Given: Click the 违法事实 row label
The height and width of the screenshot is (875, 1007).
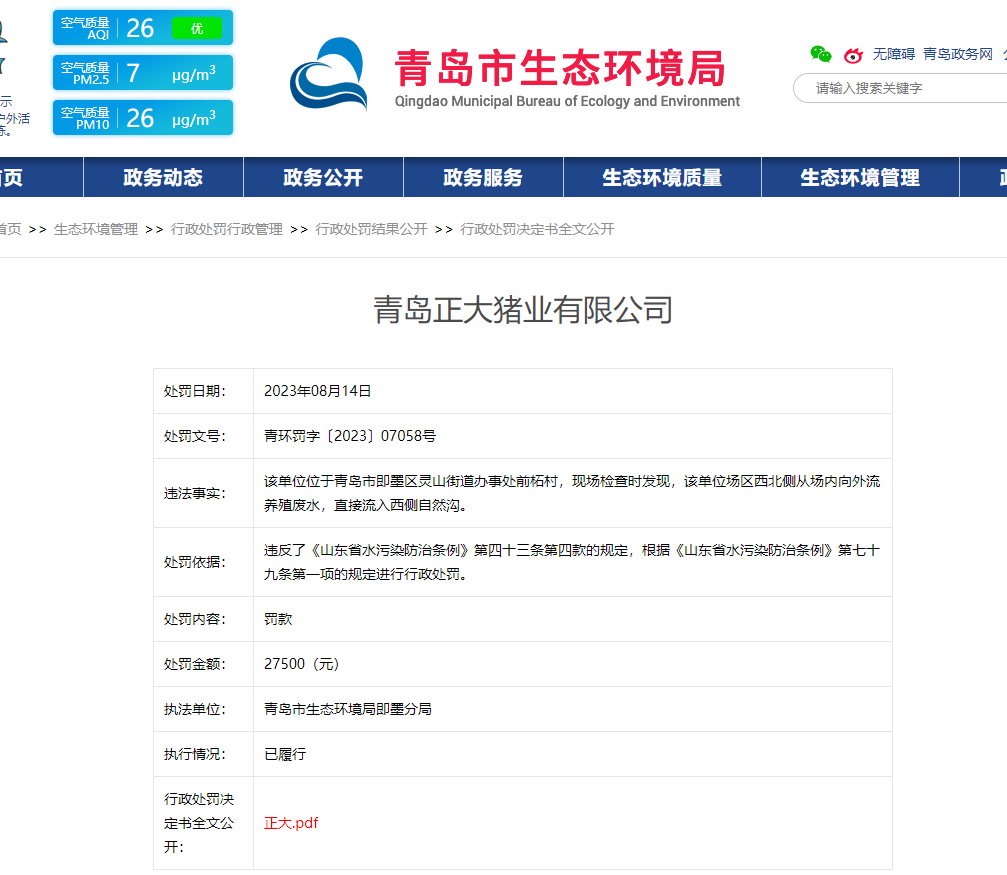Looking at the screenshot, I should click(195, 493).
